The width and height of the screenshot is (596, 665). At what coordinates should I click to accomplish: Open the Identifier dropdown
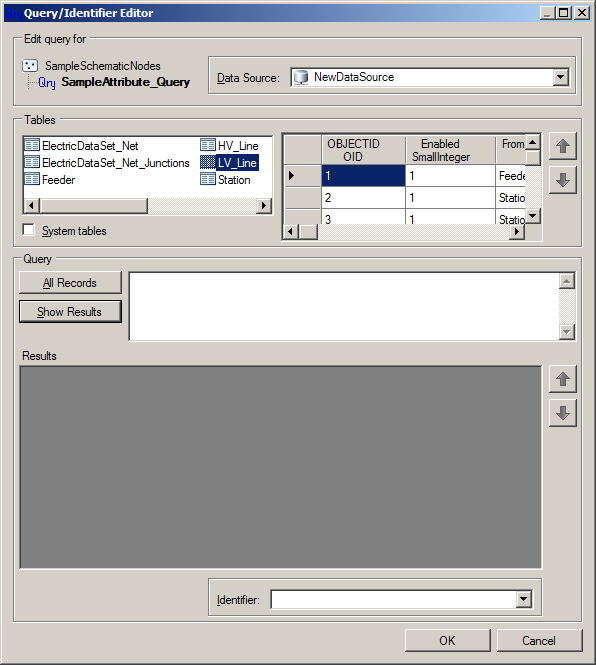pyautogui.click(x=524, y=599)
